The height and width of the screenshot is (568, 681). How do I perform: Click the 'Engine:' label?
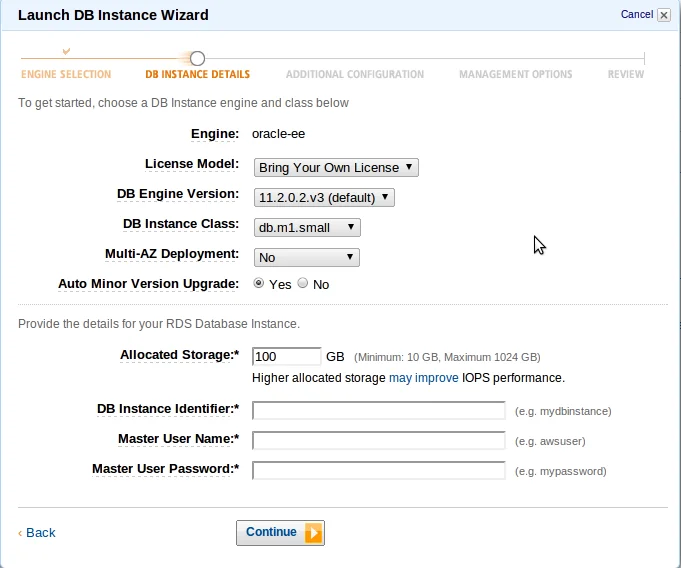(215, 134)
